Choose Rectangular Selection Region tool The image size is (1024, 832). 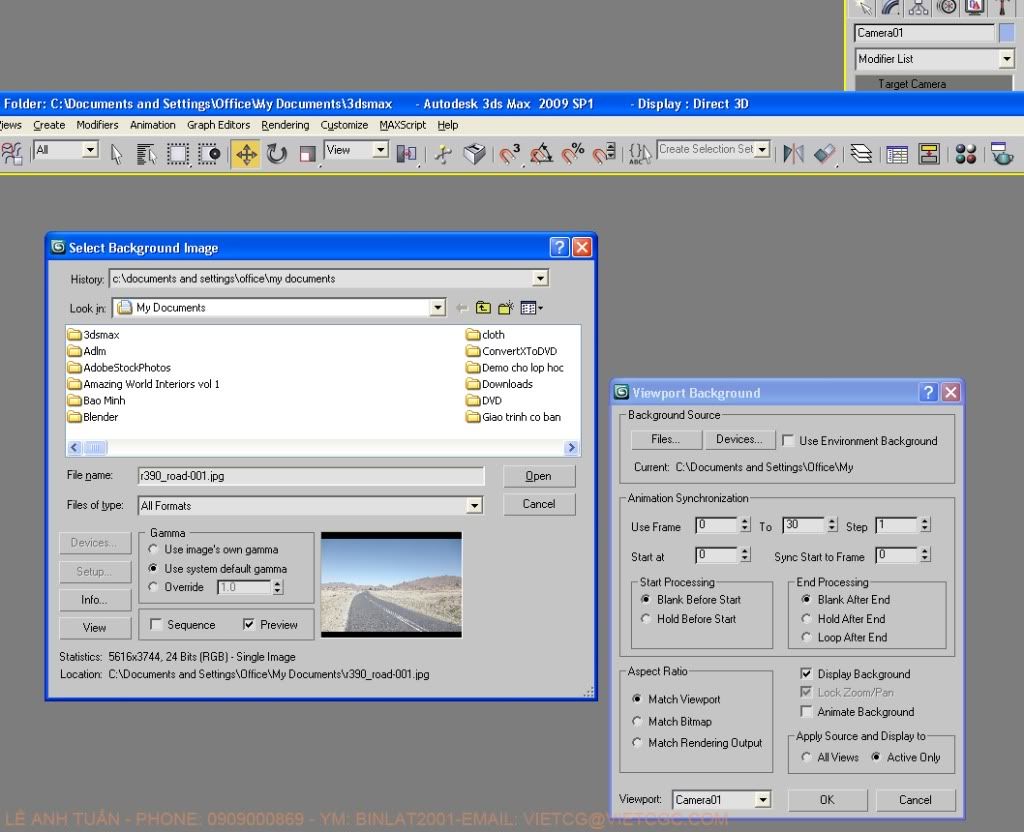click(178, 154)
